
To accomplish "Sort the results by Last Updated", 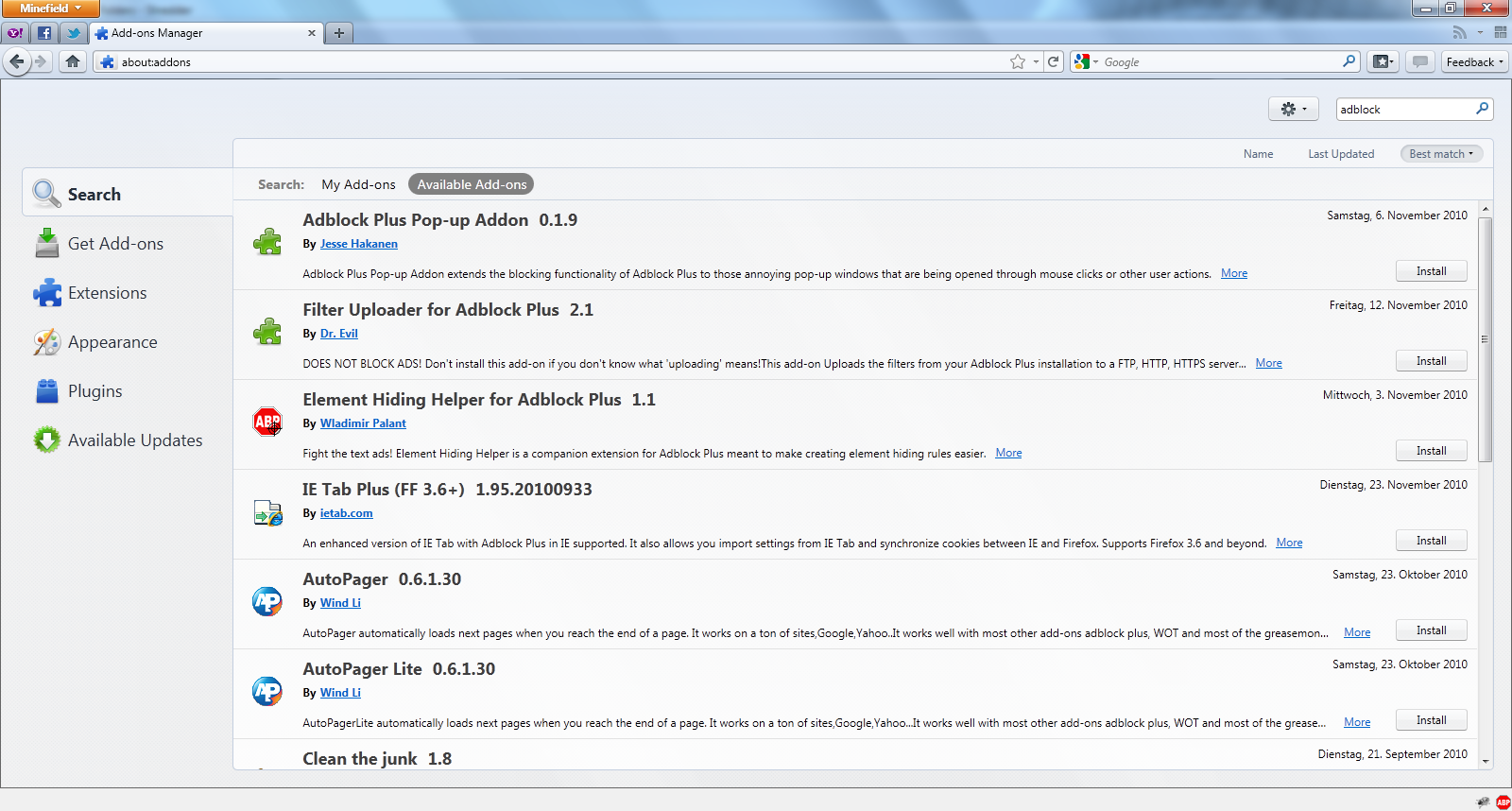I will click(1340, 154).
